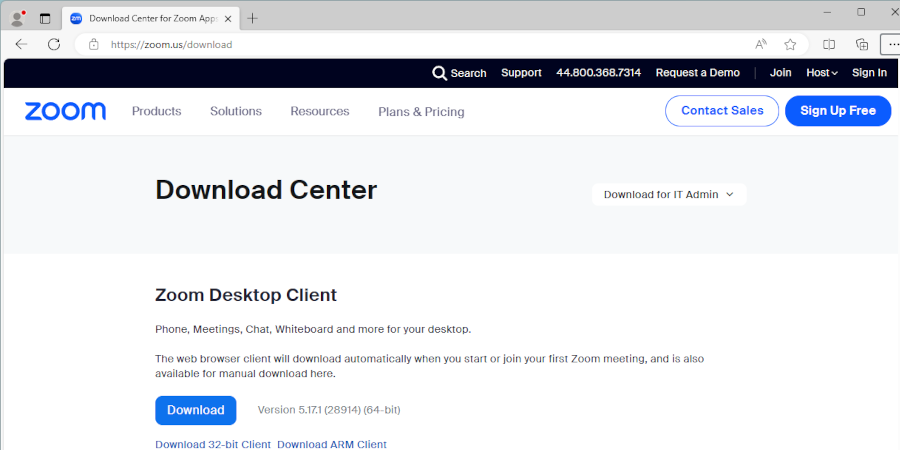900x450 pixels.
Task: Open browser Collections icon
Action: (x=861, y=44)
